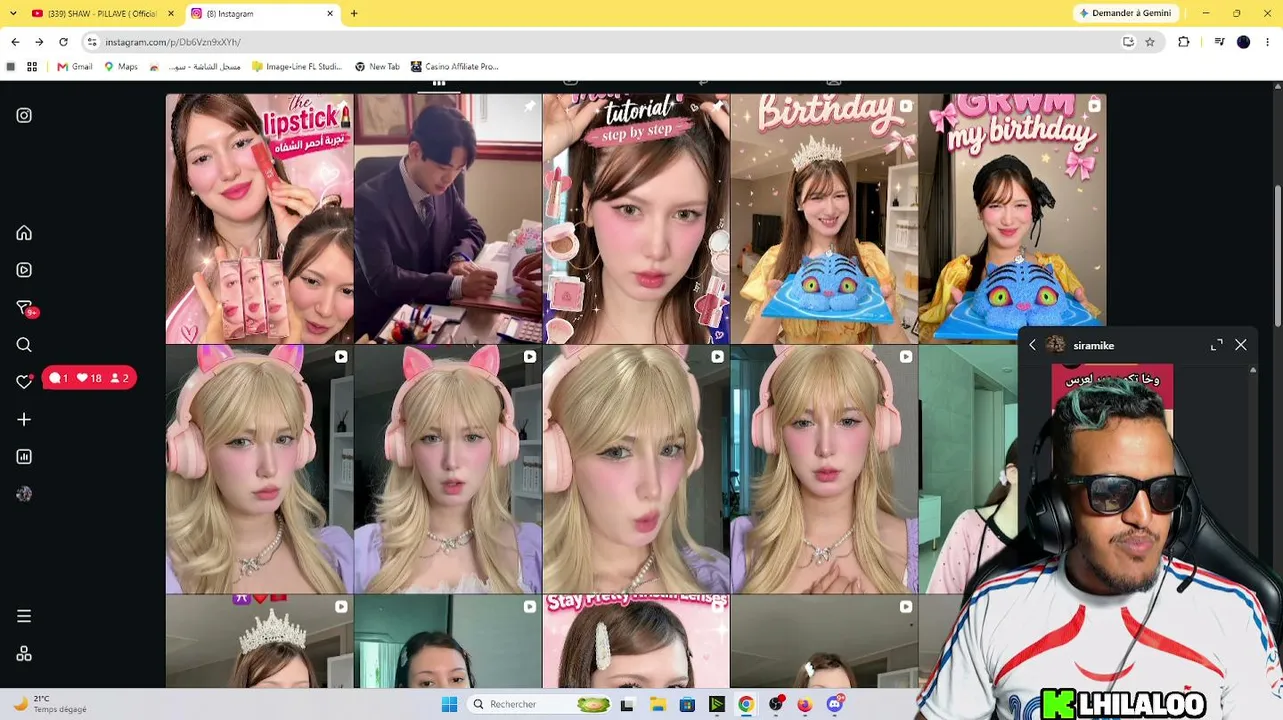Bookmark this page with the star icon
Screen dimensions: 1283x720
tap(1150, 42)
